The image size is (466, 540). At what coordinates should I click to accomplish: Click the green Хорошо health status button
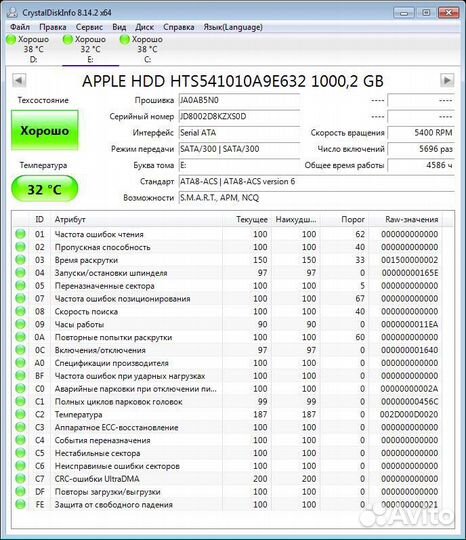(45, 131)
